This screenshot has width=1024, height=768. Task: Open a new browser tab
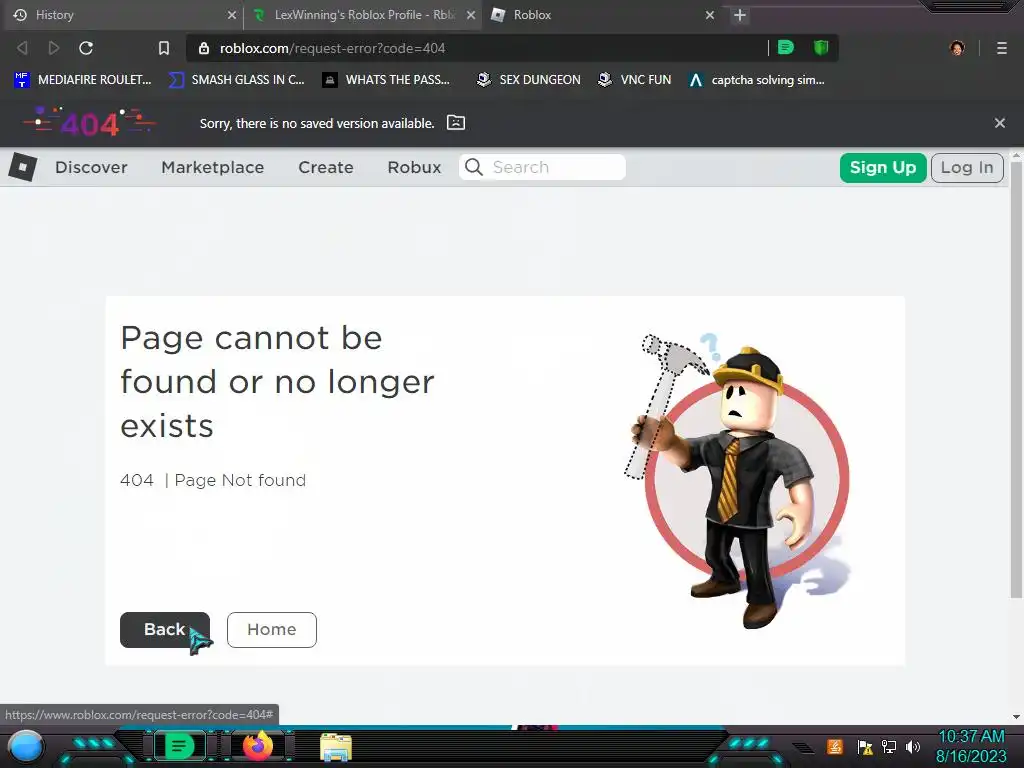click(739, 15)
